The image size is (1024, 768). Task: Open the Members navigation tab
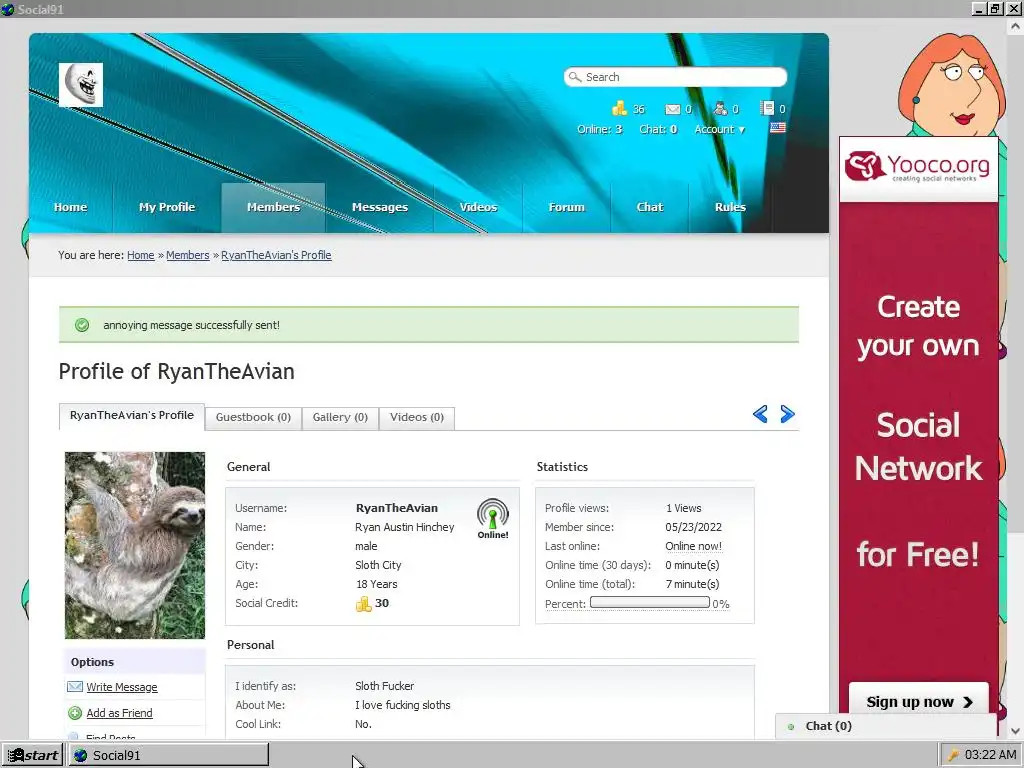(x=273, y=207)
